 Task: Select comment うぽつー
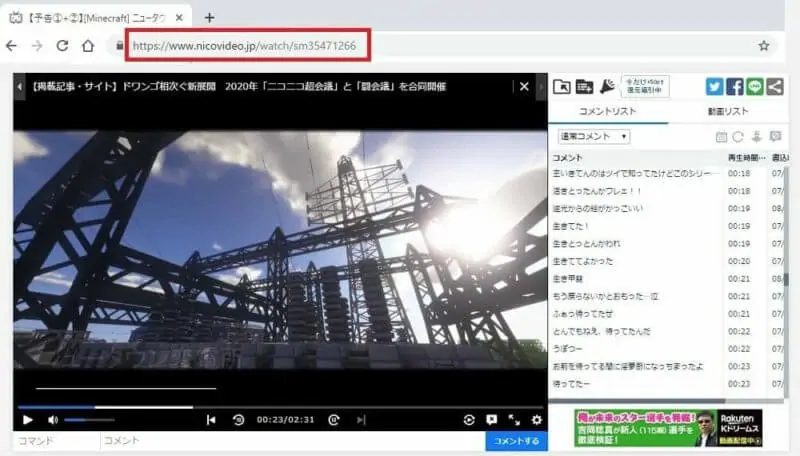567,348
